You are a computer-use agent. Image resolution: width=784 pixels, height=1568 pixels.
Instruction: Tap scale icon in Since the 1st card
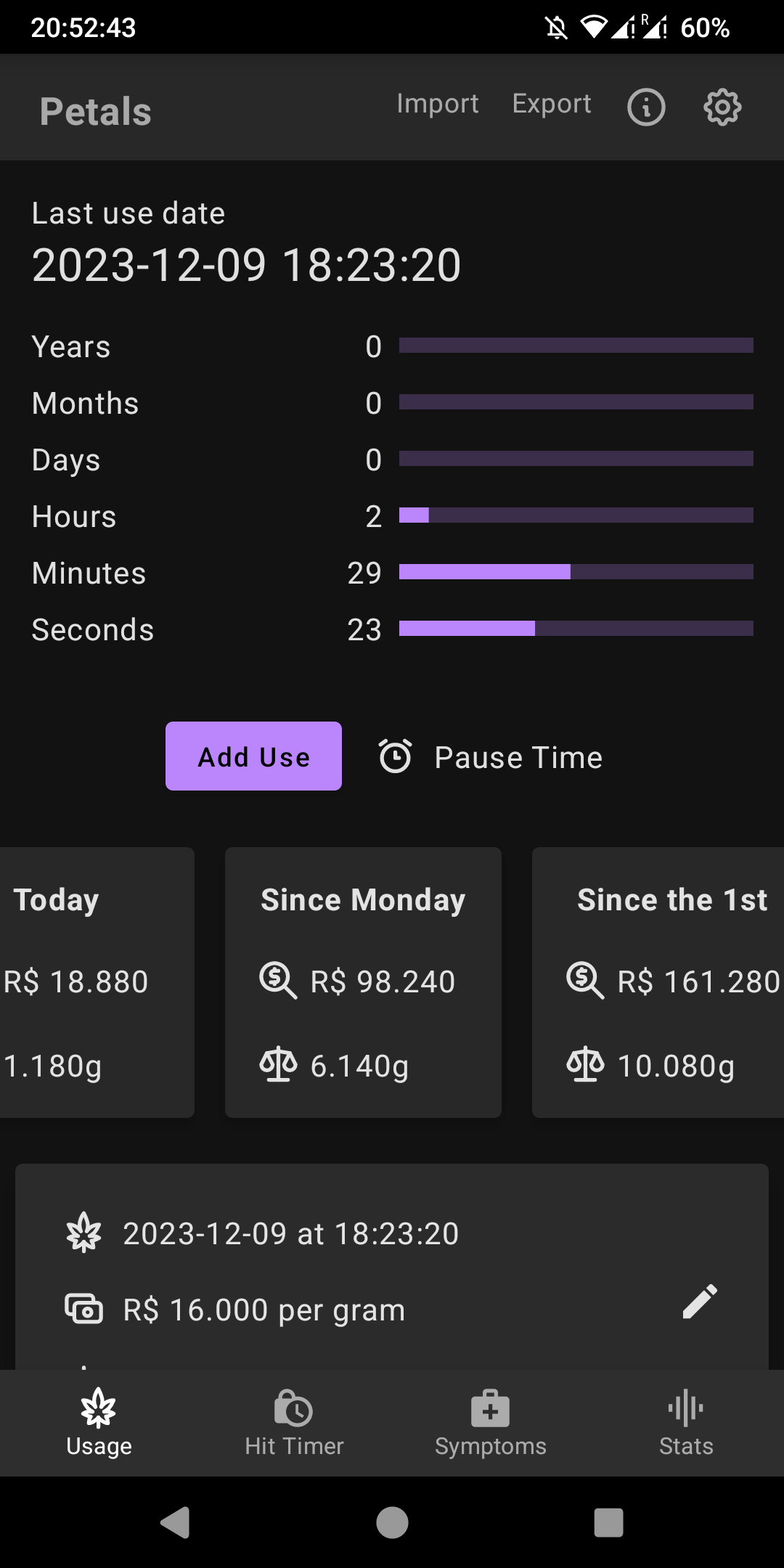click(585, 1065)
